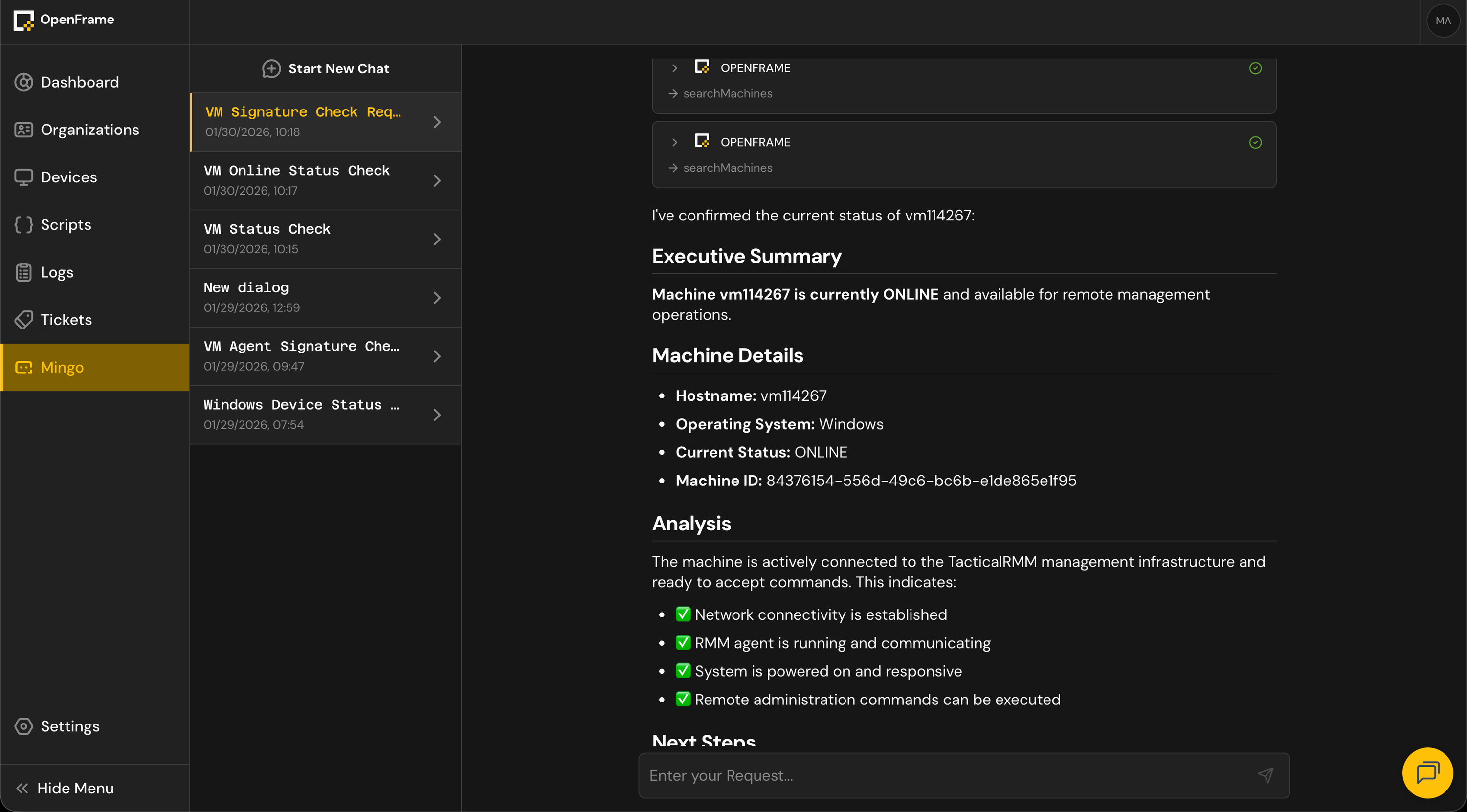1467x812 pixels.
Task: Open Scripts via the braces icon
Action: click(23, 225)
